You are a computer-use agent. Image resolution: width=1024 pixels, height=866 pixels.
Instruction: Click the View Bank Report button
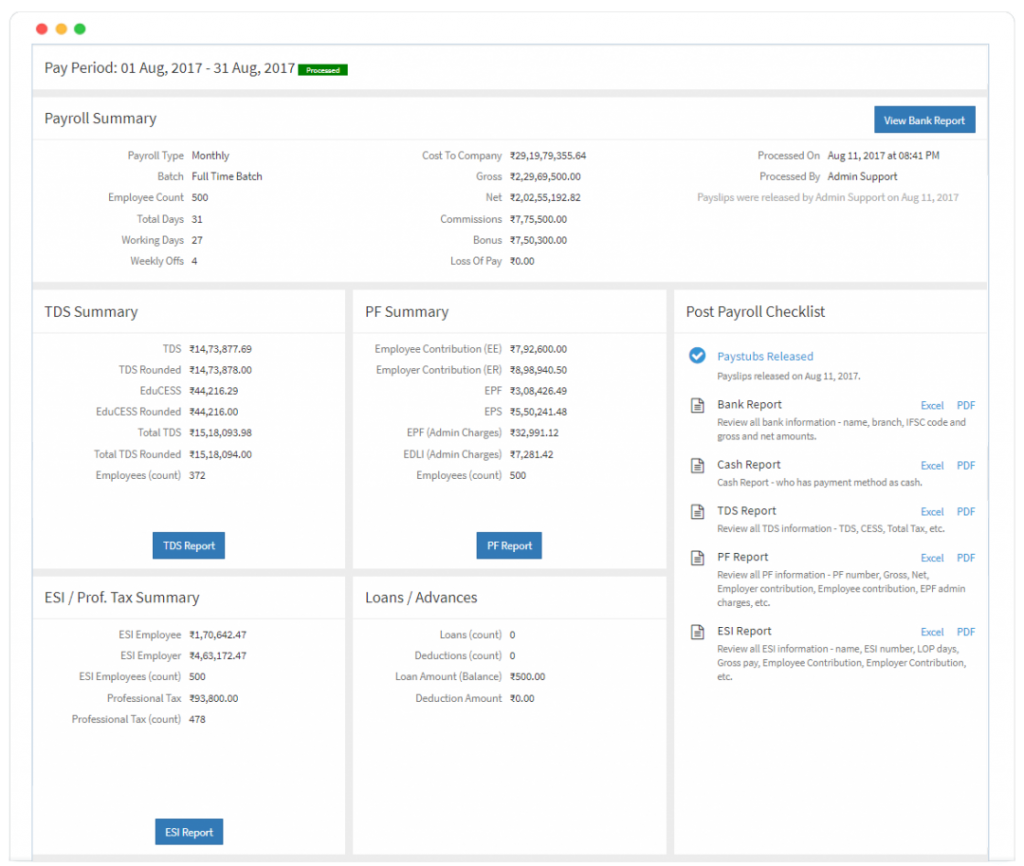pyautogui.click(x=924, y=119)
